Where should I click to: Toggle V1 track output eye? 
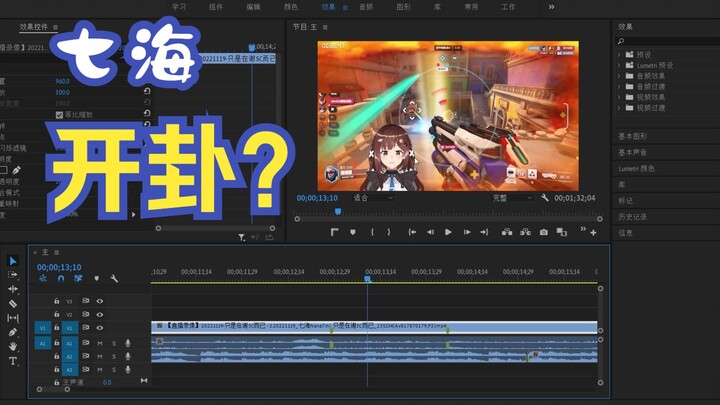pos(100,328)
